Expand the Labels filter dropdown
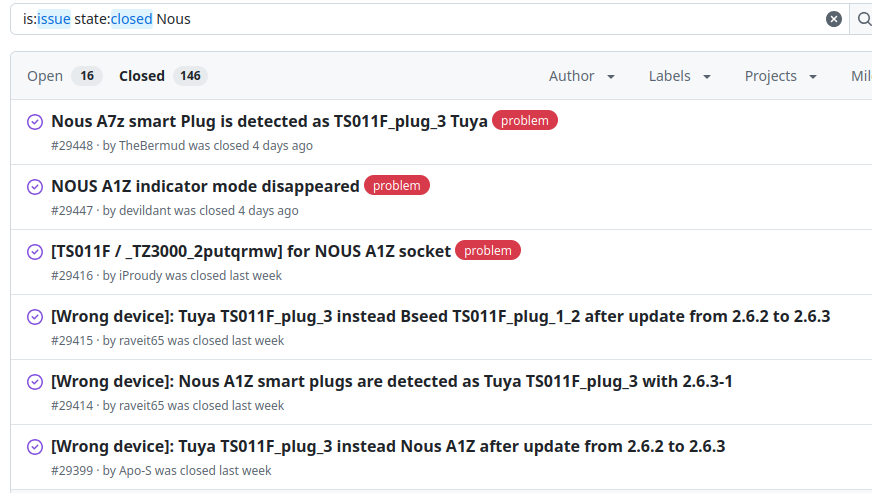Image resolution: width=872 pixels, height=493 pixels. pyautogui.click(x=680, y=76)
